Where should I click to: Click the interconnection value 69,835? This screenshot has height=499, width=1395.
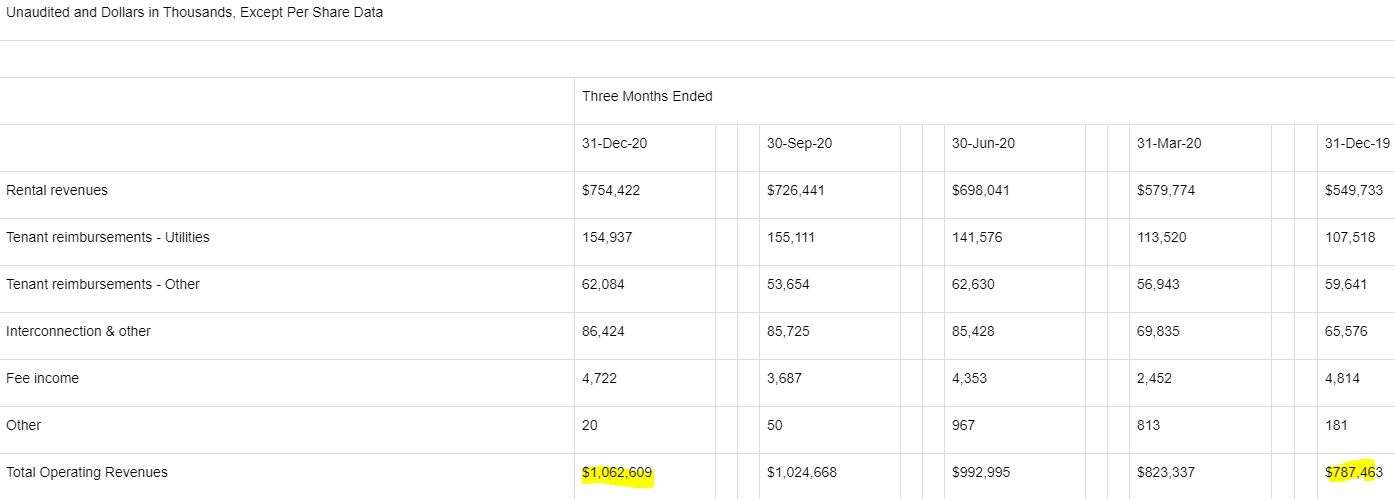(x=1158, y=331)
